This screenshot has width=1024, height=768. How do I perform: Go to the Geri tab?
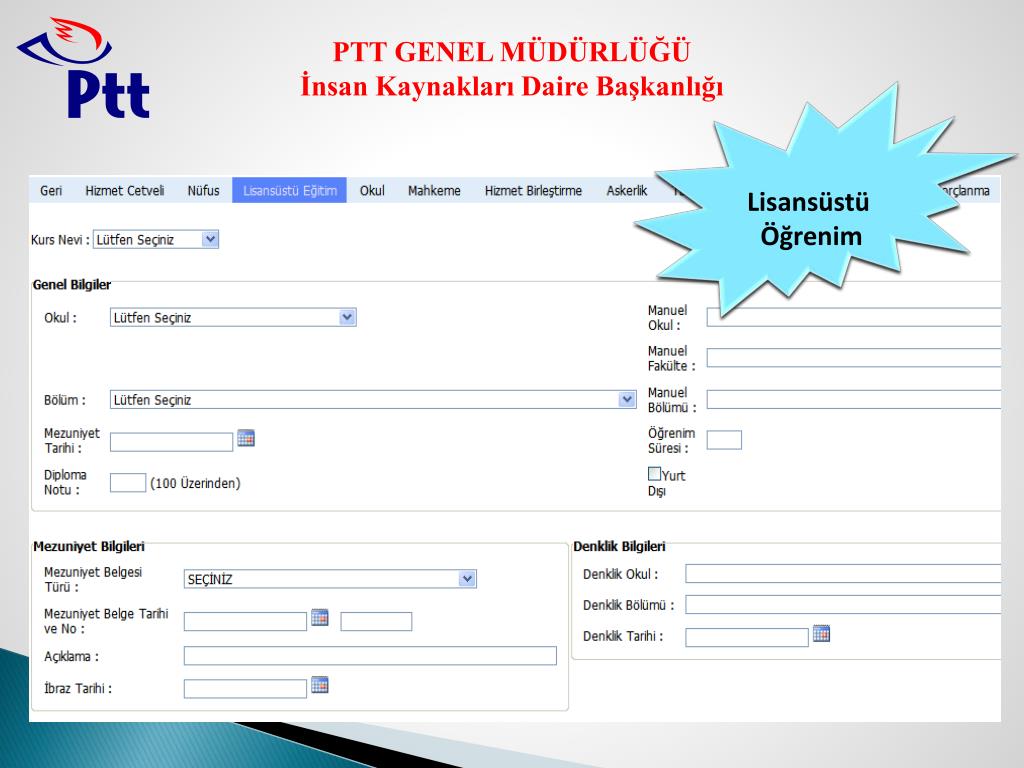click(x=51, y=191)
